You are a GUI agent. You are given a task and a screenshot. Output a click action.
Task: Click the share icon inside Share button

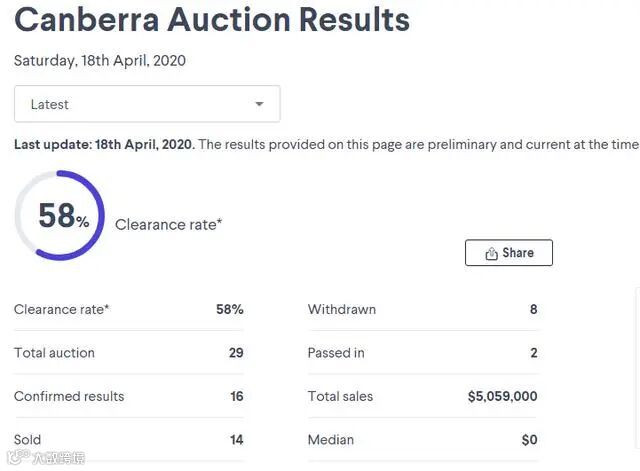491,254
